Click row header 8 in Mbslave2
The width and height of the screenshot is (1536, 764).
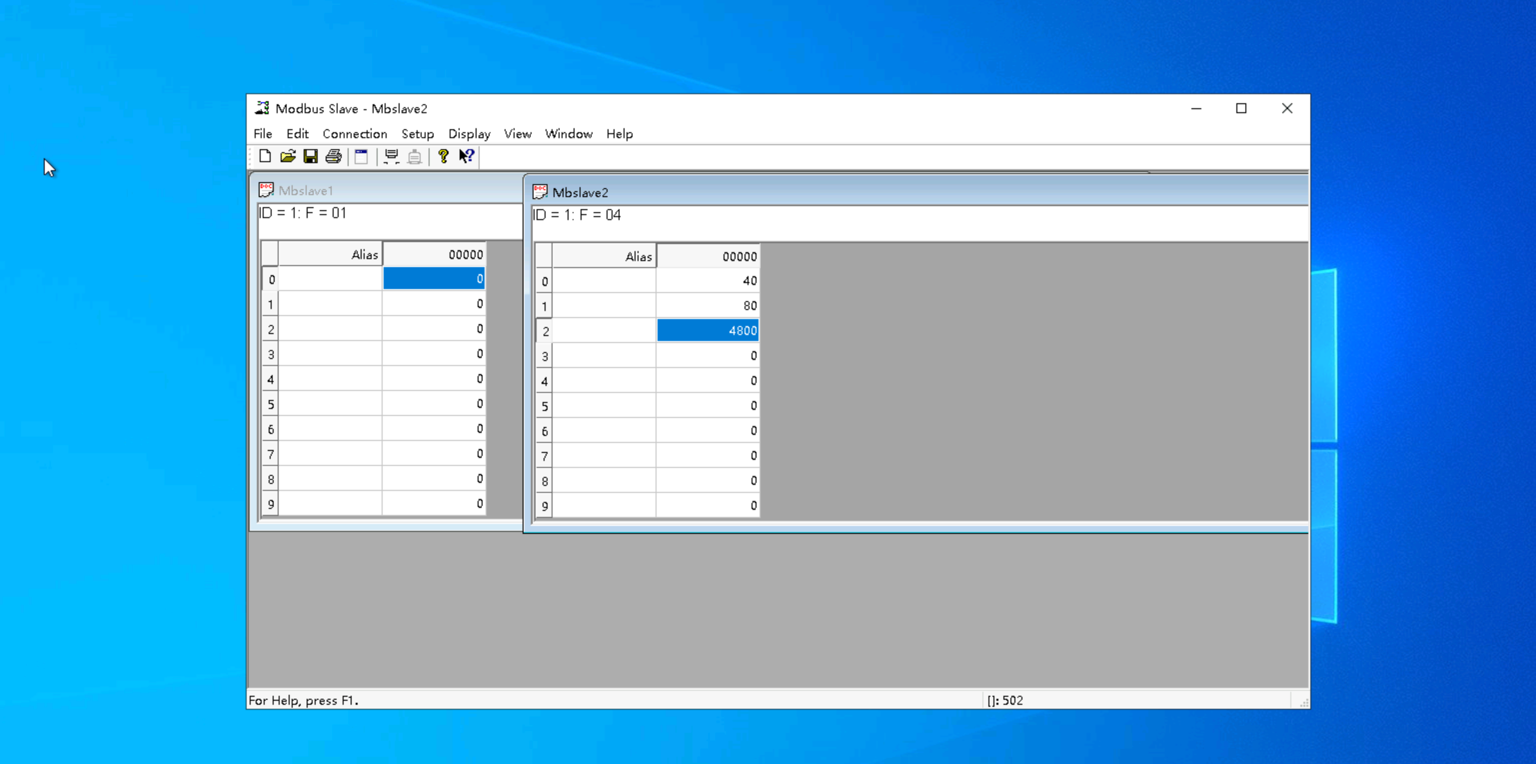pyautogui.click(x=544, y=481)
